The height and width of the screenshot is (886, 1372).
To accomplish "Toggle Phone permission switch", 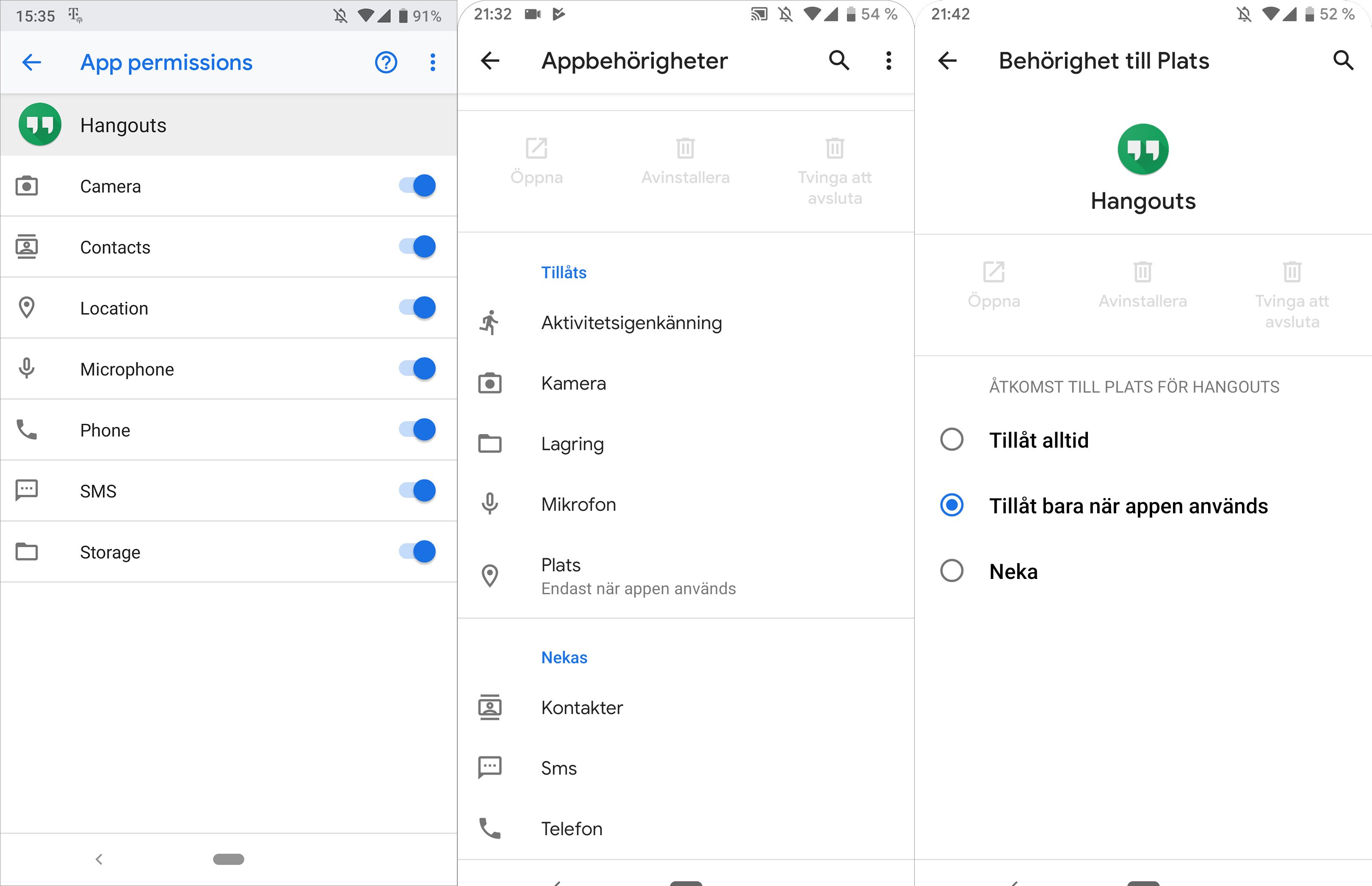I will tap(417, 430).
